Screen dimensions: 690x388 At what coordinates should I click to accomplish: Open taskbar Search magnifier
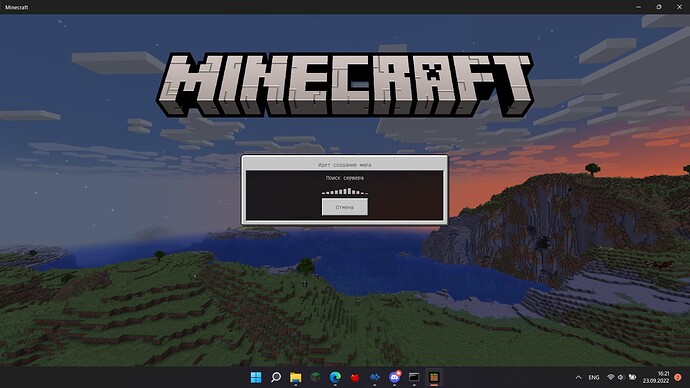276,377
